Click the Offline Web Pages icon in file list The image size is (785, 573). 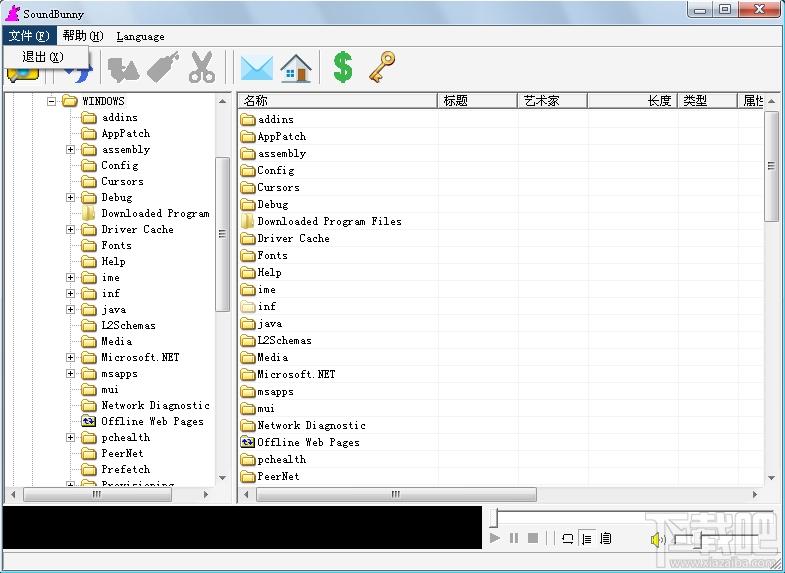pyautogui.click(x=248, y=442)
